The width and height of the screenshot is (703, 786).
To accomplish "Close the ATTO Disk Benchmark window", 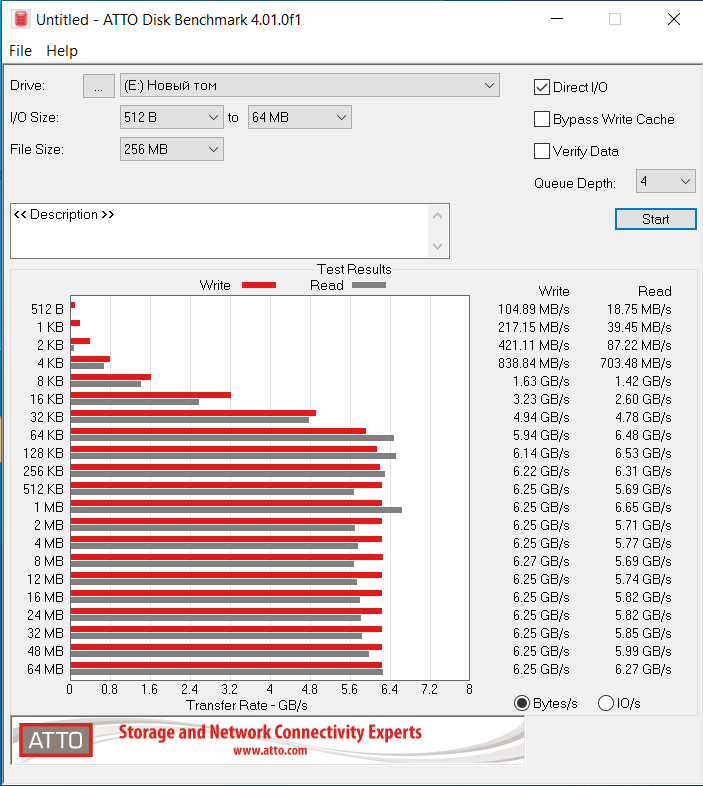I will click(x=673, y=19).
